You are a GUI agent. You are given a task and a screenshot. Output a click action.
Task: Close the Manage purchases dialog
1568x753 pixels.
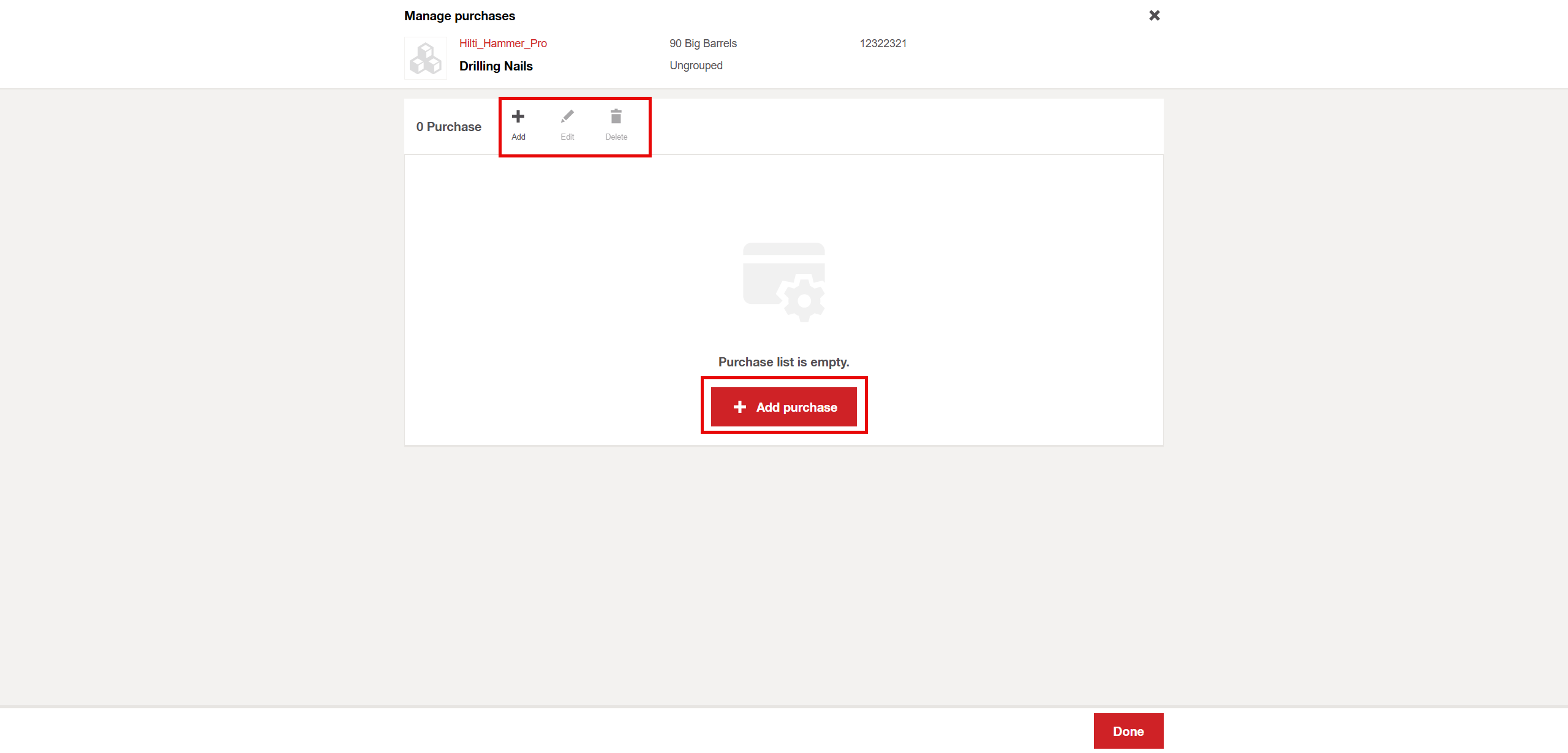point(1155,15)
